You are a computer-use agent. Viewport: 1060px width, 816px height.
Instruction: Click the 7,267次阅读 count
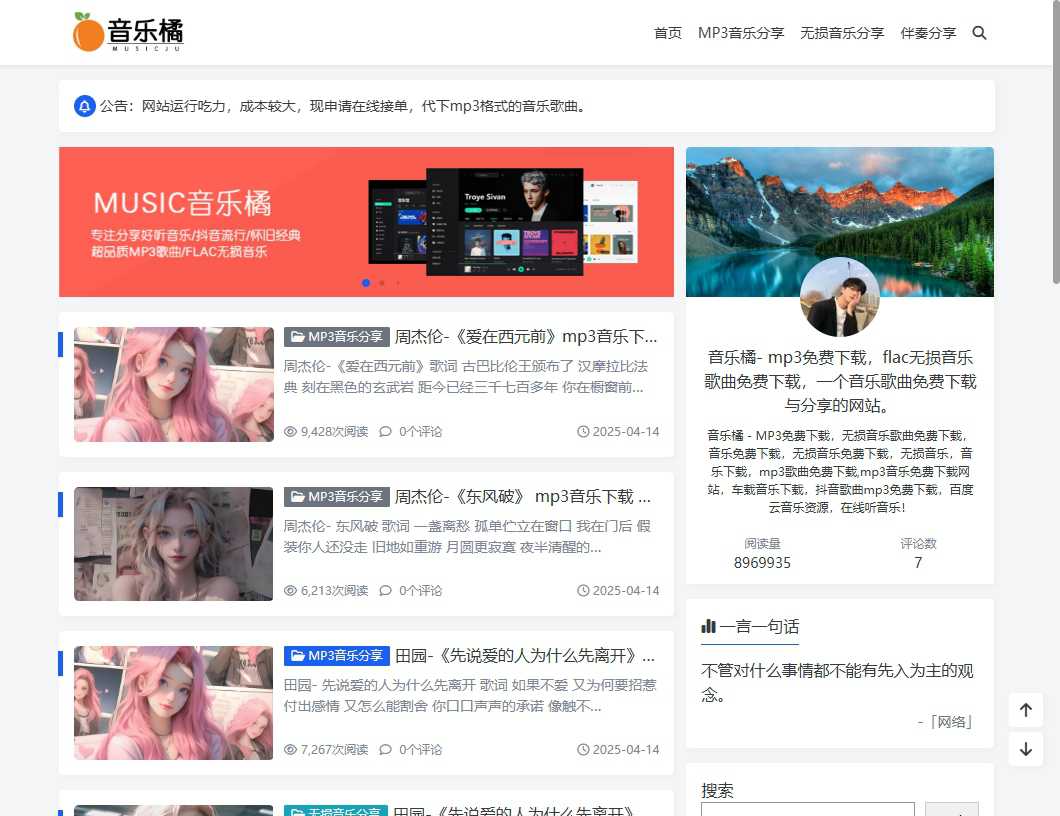[x=334, y=749]
